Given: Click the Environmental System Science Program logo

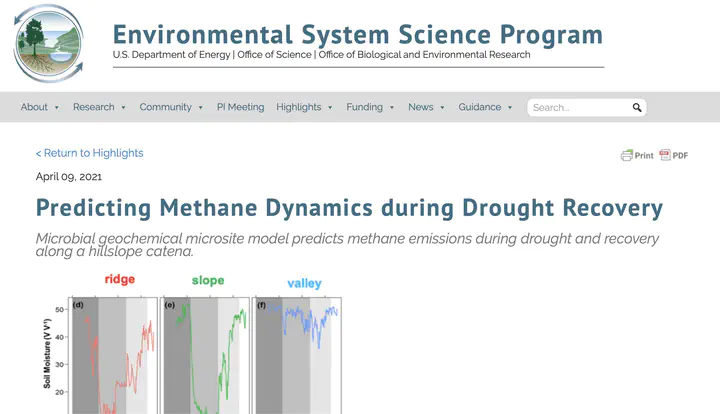Looking at the screenshot, I should (49, 44).
